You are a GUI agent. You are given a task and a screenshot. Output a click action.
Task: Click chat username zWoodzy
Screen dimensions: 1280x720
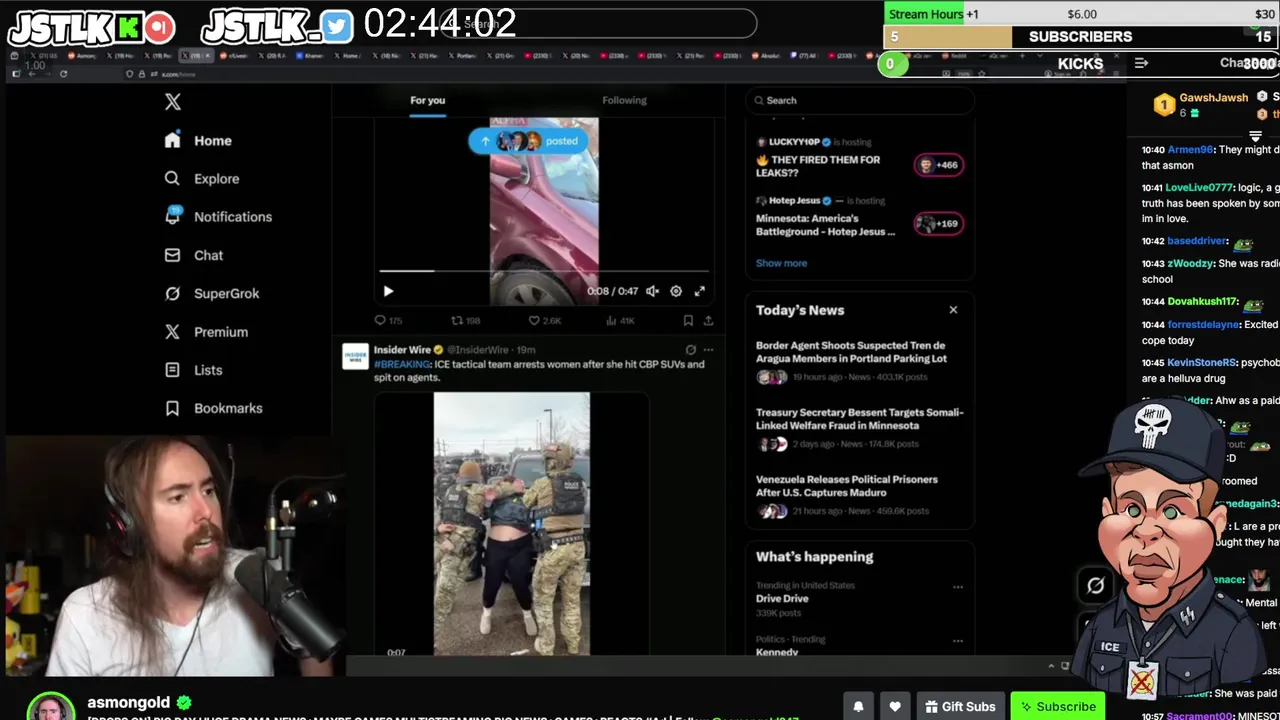1189,264
